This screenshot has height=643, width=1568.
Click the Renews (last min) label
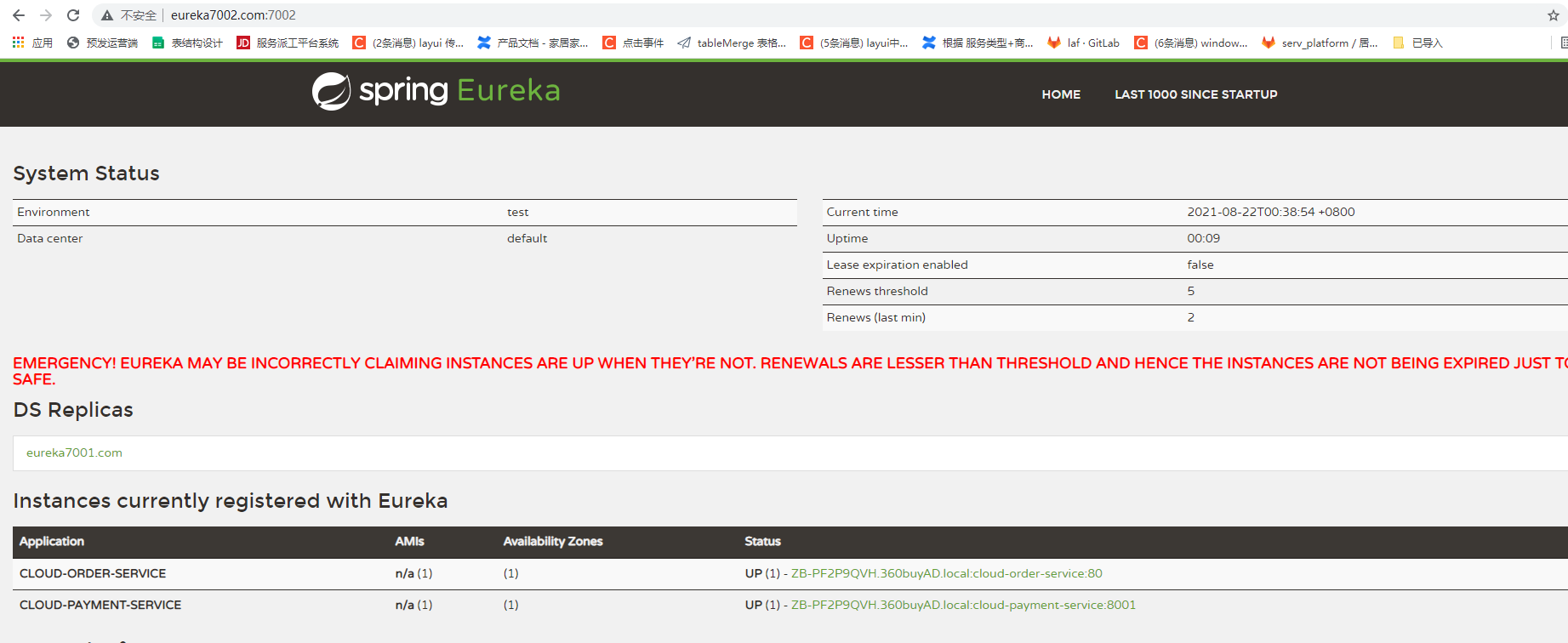[875, 317]
